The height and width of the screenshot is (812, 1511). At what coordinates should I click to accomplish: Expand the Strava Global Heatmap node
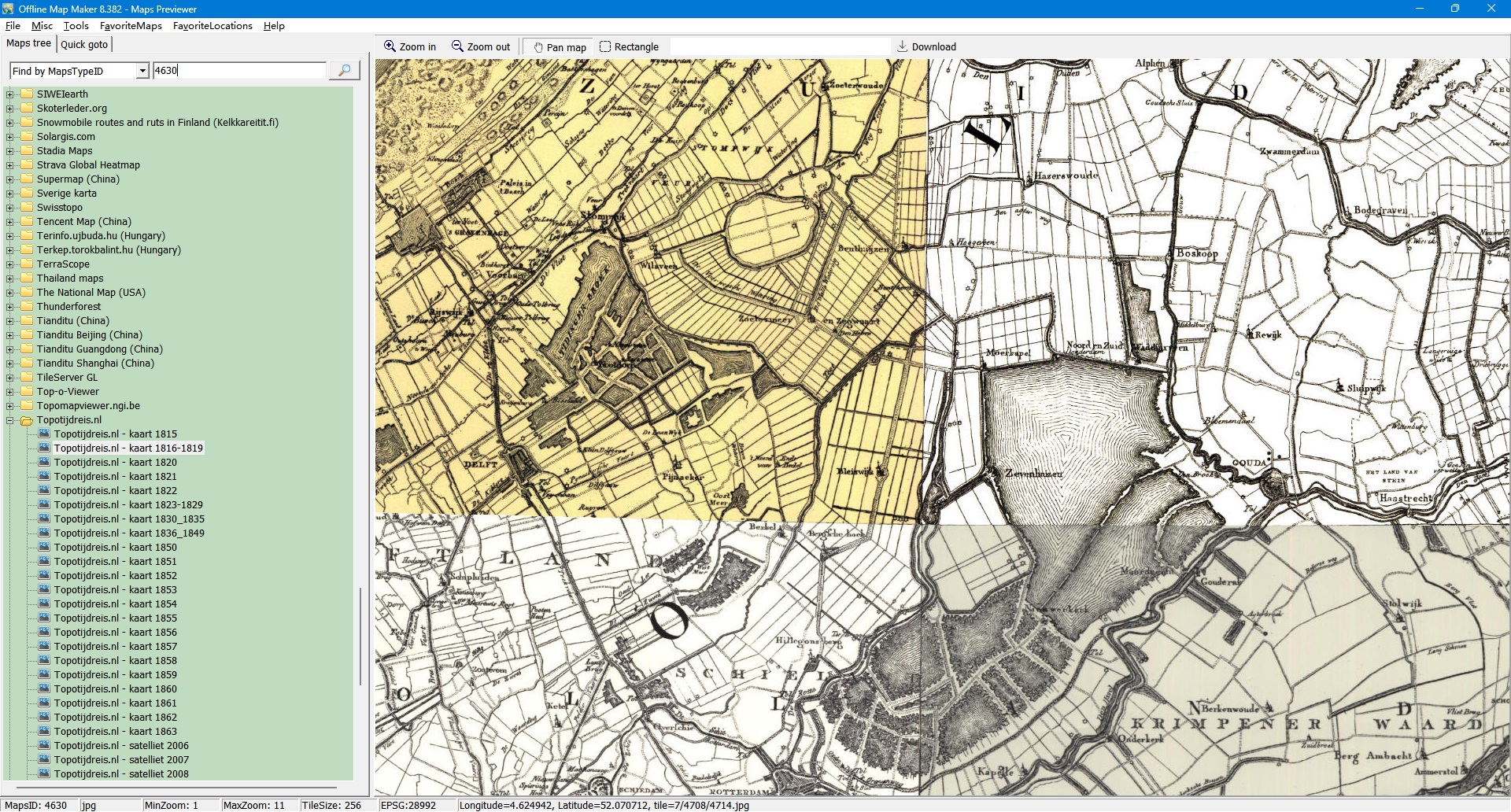[x=10, y=165]
